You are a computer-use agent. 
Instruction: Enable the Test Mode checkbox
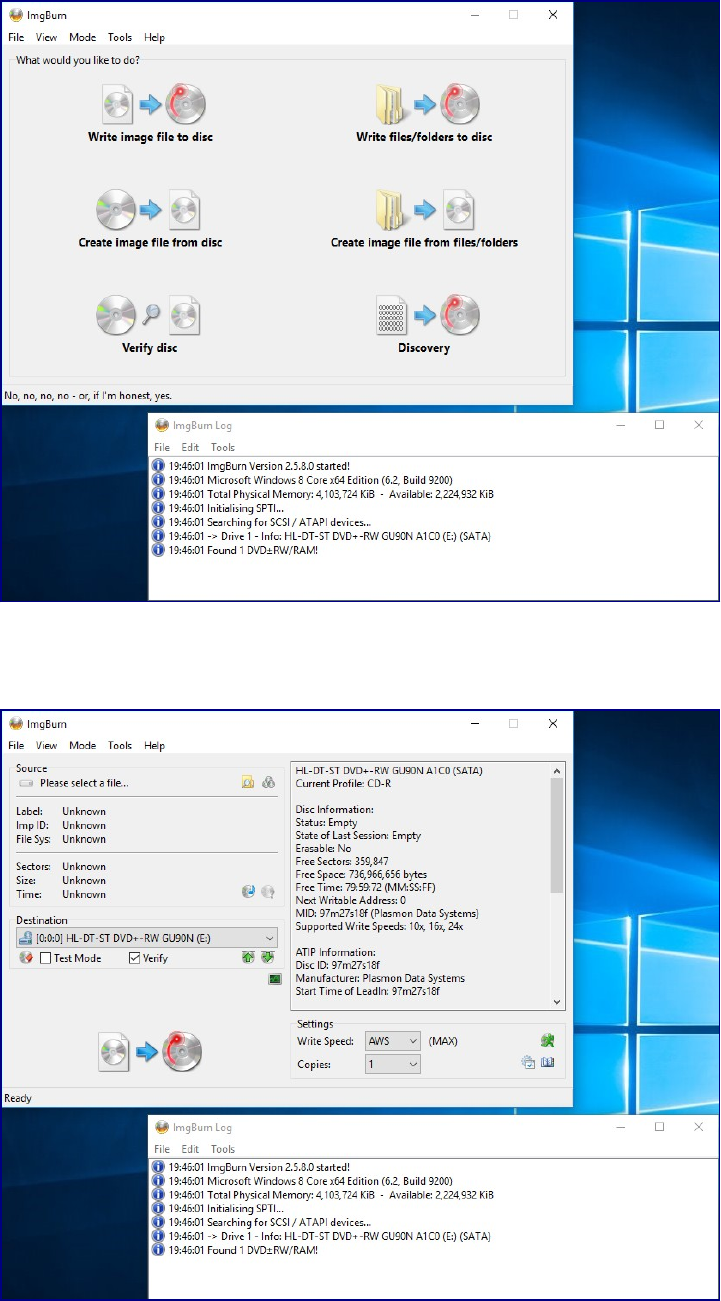tap(45, 958)
